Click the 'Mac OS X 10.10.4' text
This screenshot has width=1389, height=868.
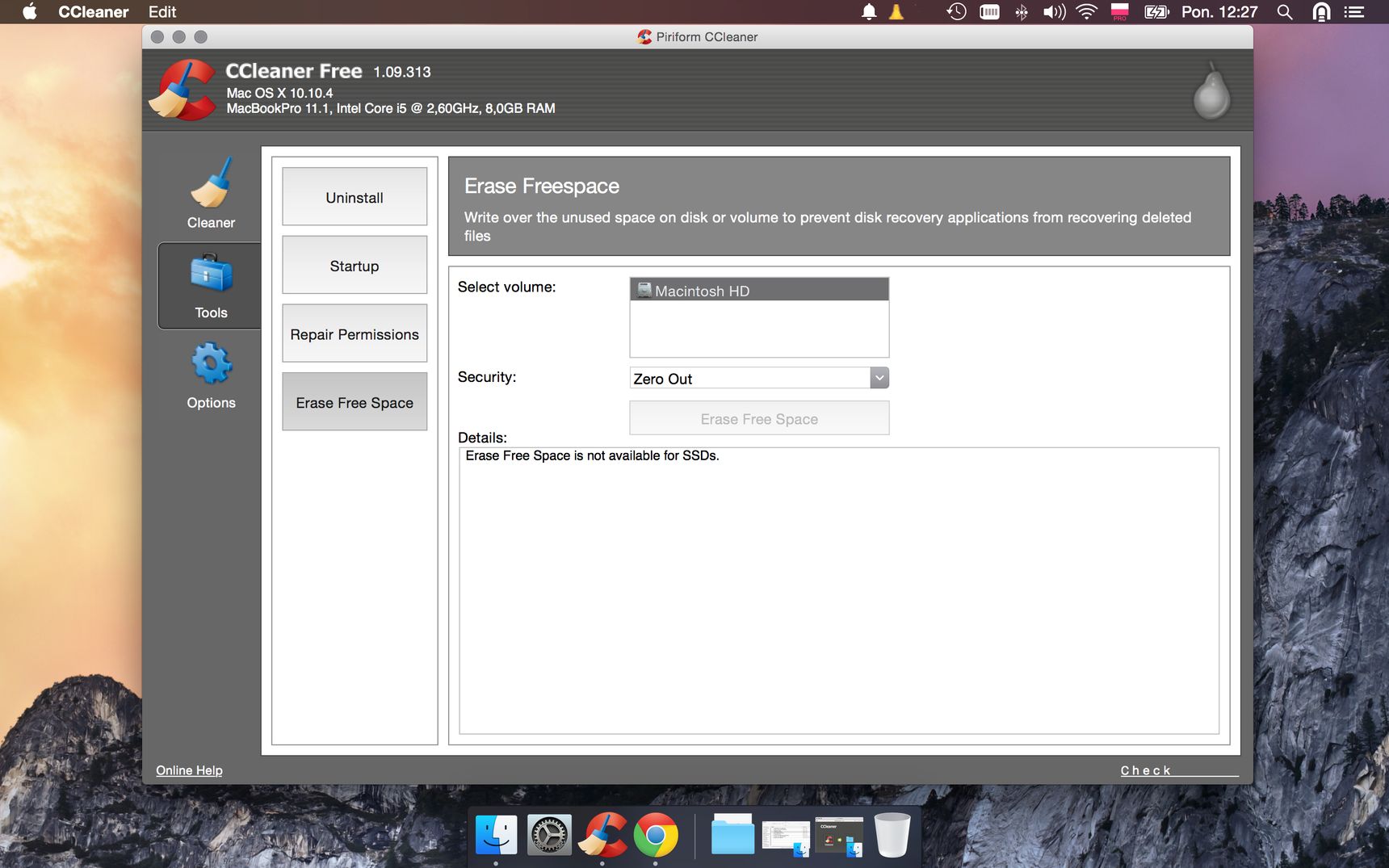(x=279, y=93)
